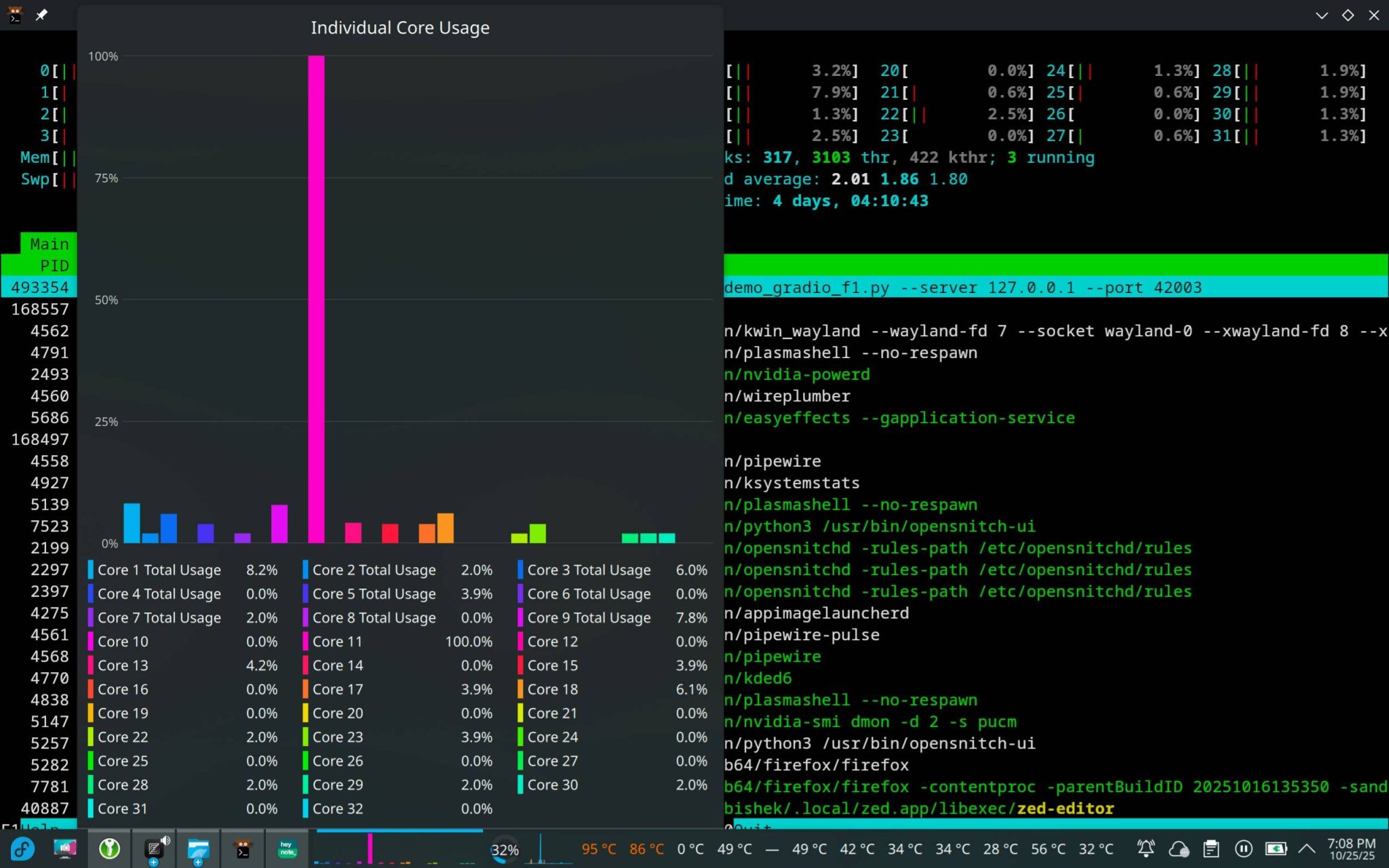This screenshot has width=1389, height=868.
Task: Open the battery and power tray indicator
Action: (1275, 848)
